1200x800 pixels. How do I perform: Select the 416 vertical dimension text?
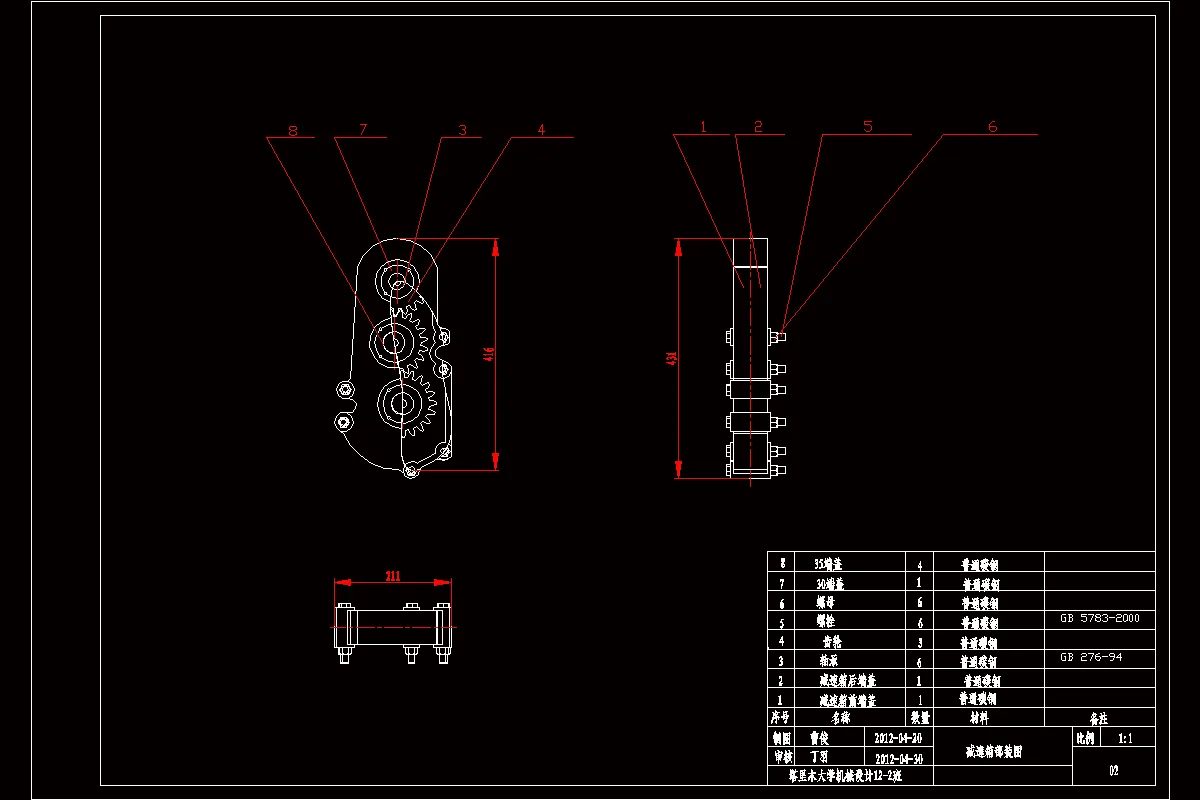click(x=488, y=356)
